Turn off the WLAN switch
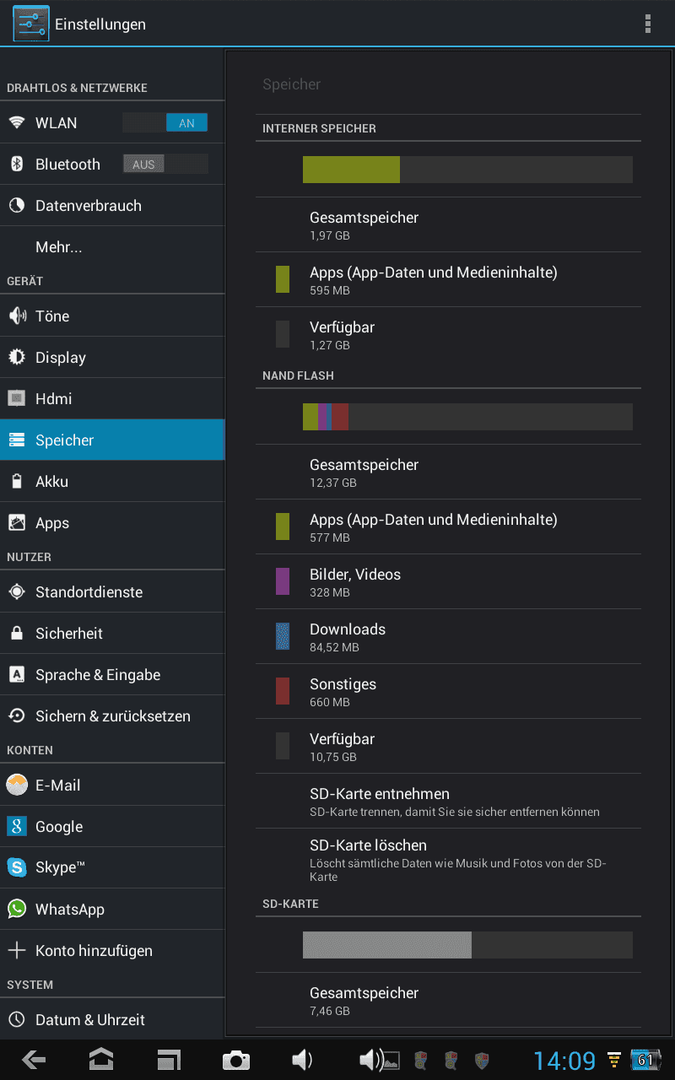The width and height of the screenshot is (675, 1080). coord(165,123)
